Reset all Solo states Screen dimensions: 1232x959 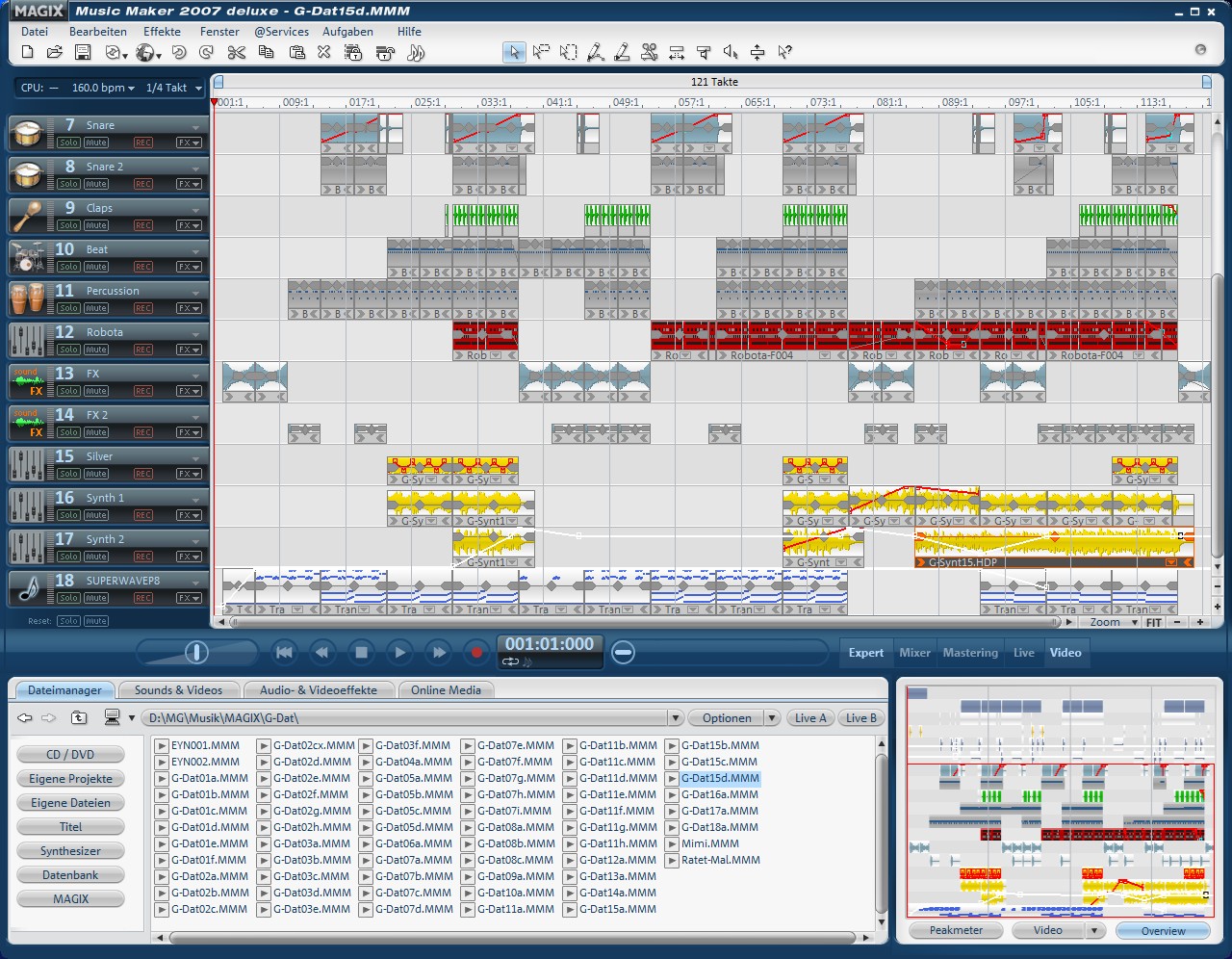[68, 621]
